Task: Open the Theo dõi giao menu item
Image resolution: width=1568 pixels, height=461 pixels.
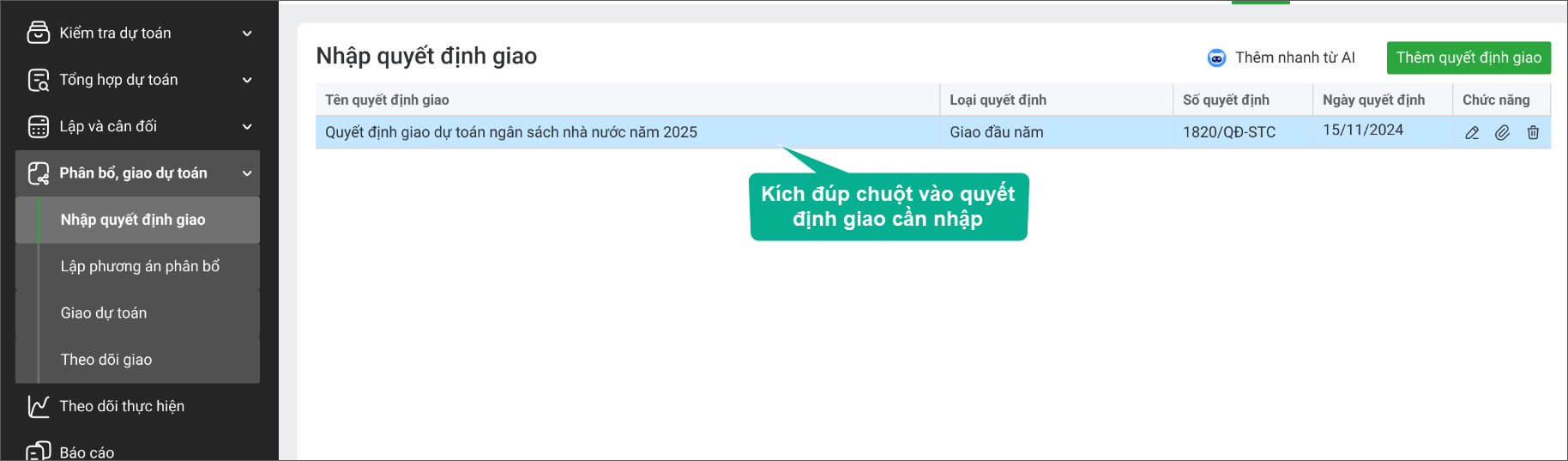Action: tap(106, 360)
